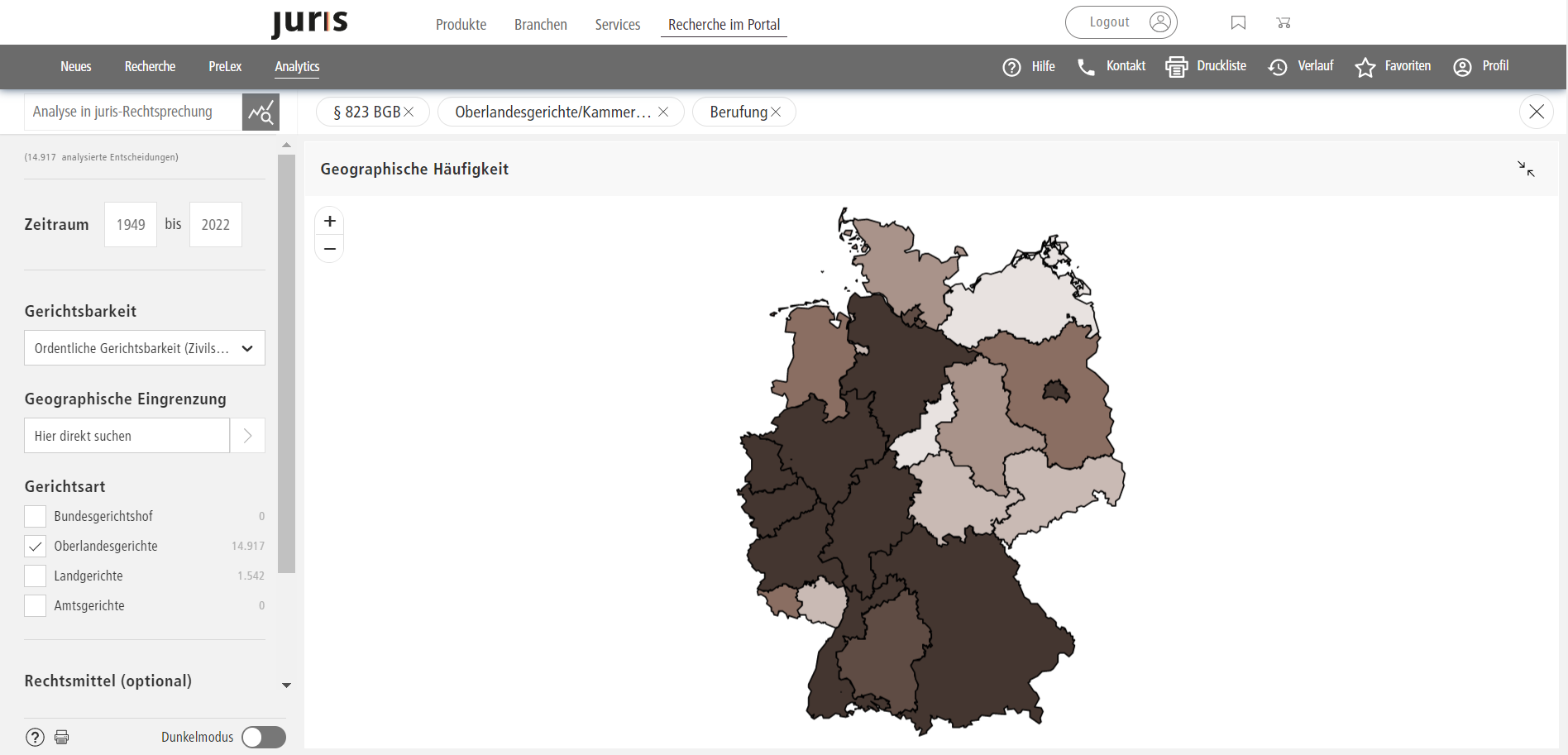The height and width of the screenshot is (755, 1568).
Task: Zoom into the map with the plus control
Action: (329, 221)
